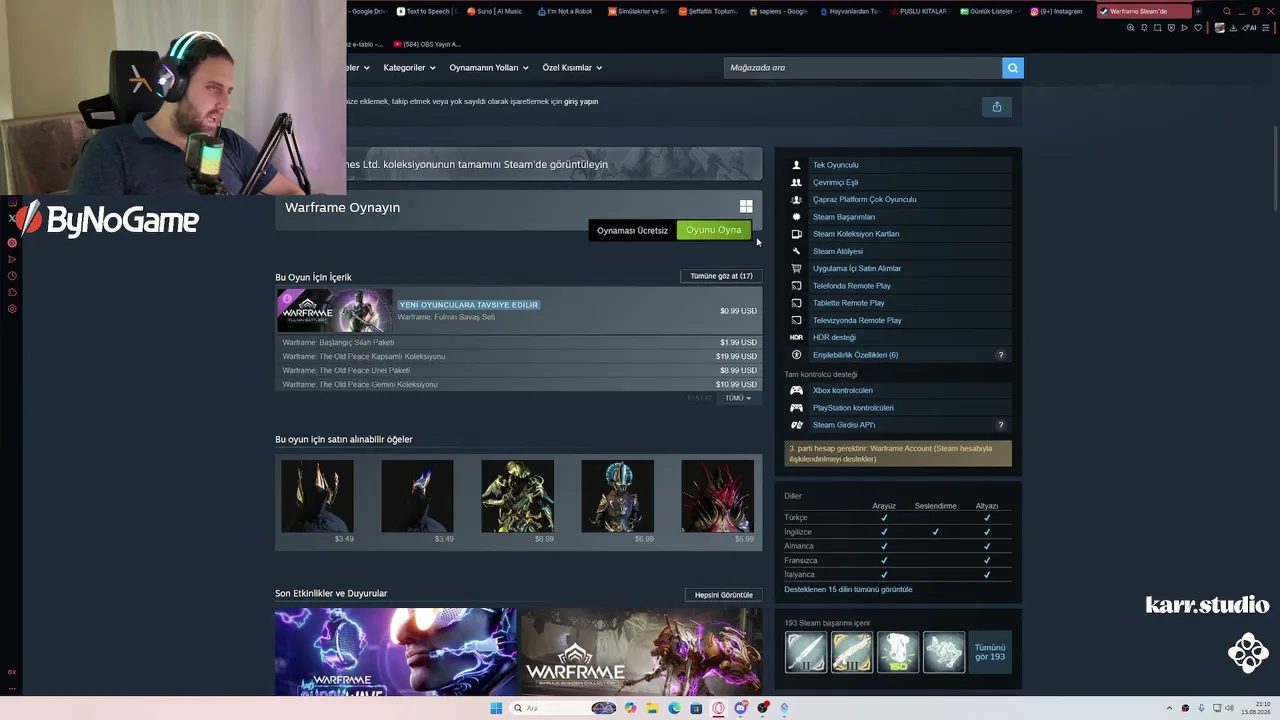
Task: Click the giriş yapın login link
Action: pyautogui.click(x=581, y=102)
